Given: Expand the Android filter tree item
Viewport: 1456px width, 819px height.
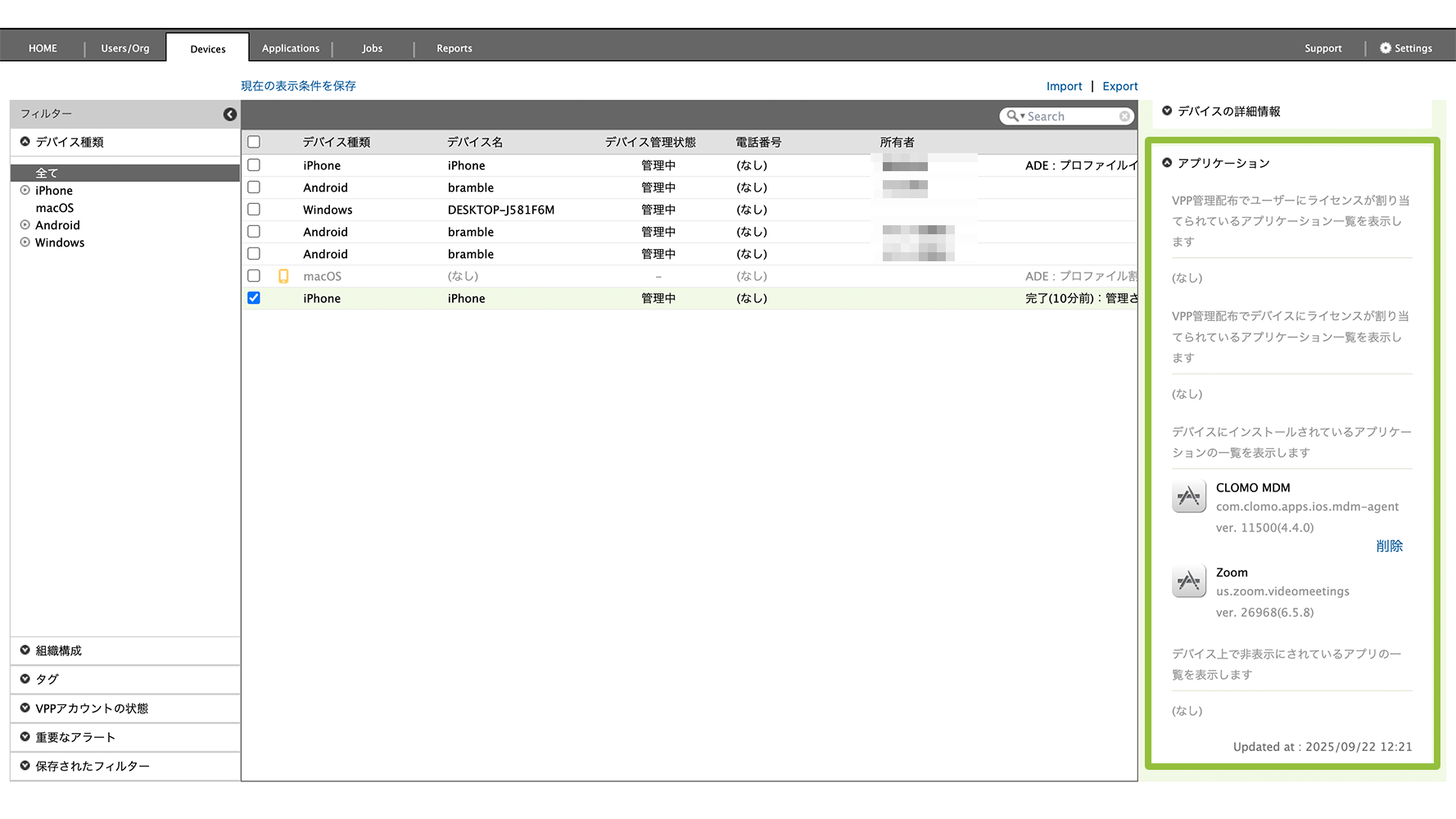Looking at the screenshot, I should 25,225.
